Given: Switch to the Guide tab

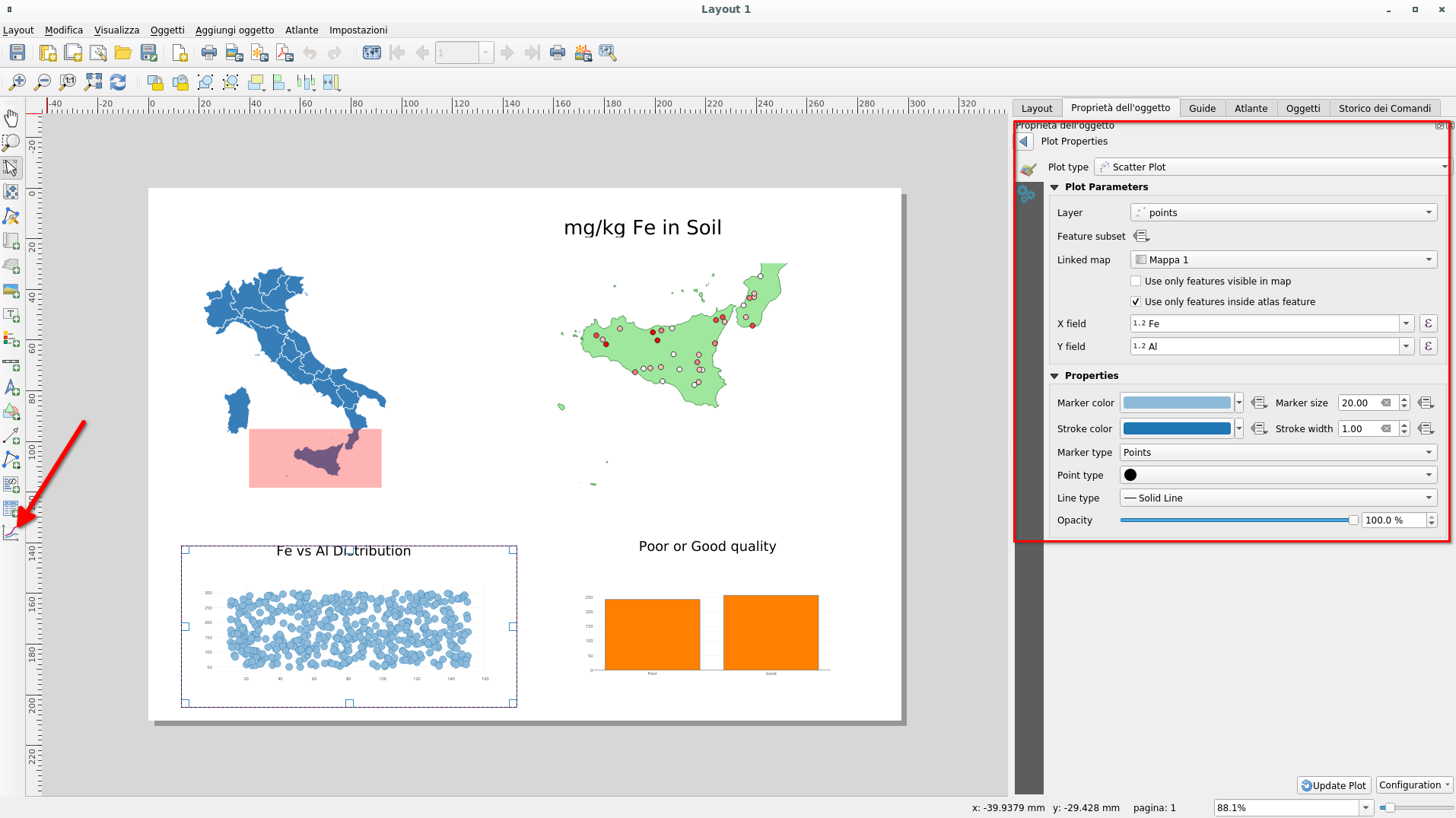Looking at the screenshot, I should (1201, 108).
